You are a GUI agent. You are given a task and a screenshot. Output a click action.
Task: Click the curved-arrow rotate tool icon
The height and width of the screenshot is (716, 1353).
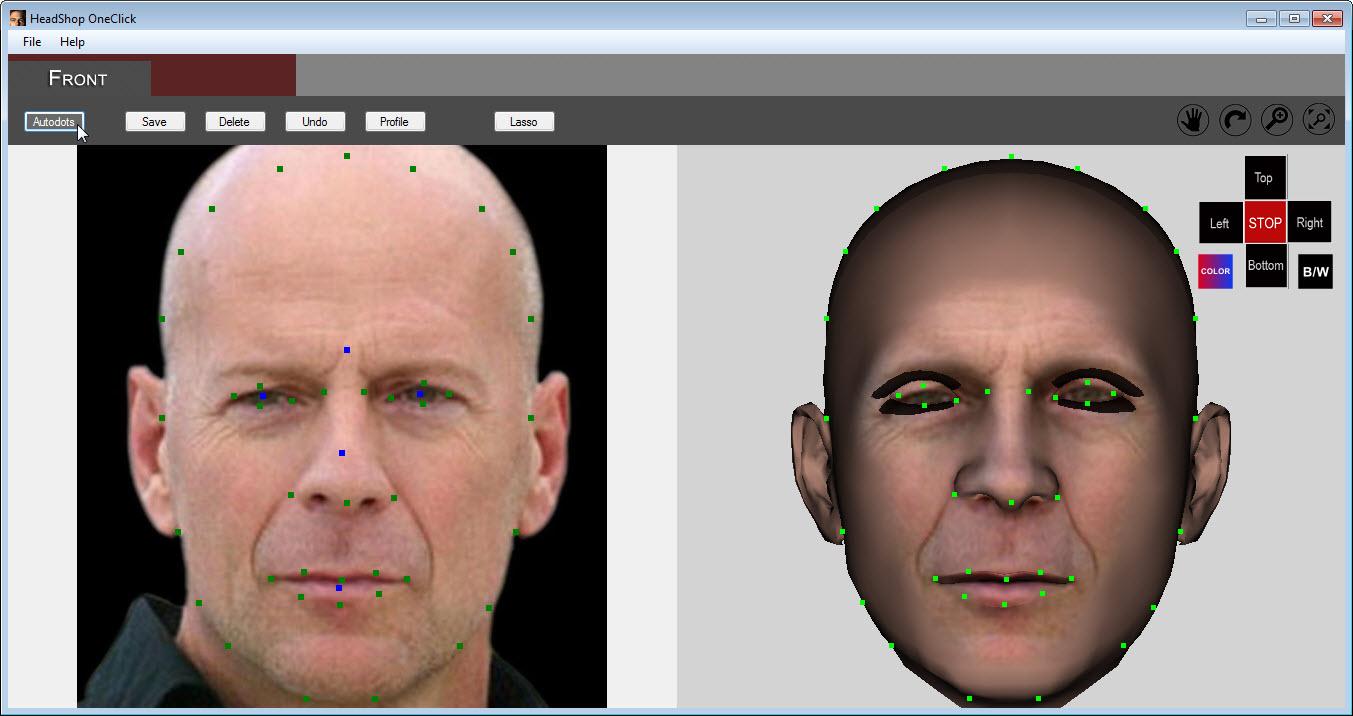pyautogui.click(x=1235, y=121)
